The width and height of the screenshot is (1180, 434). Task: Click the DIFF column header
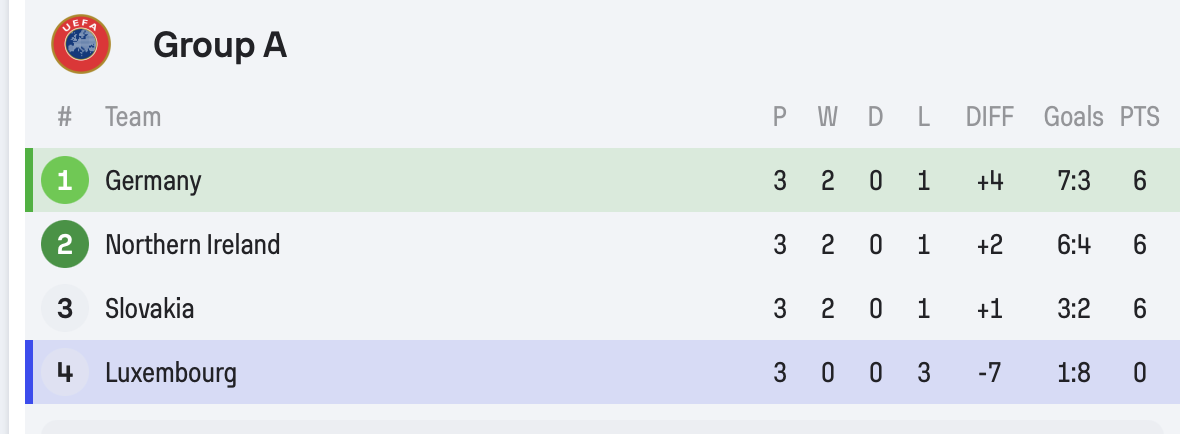pos(989,117)
